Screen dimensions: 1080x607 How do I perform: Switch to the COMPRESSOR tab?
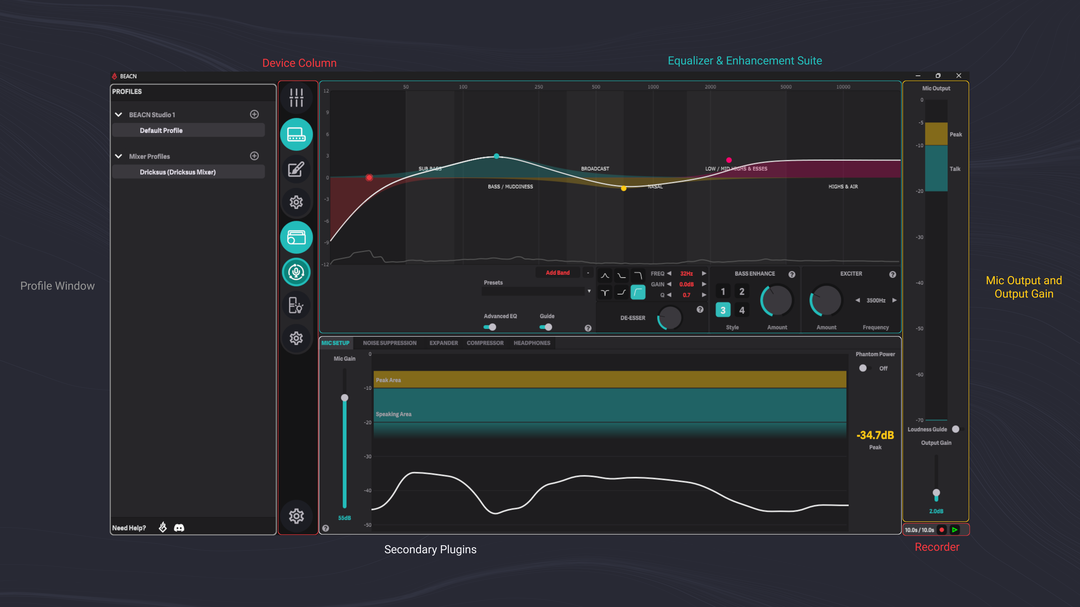[x=484, y=343]
